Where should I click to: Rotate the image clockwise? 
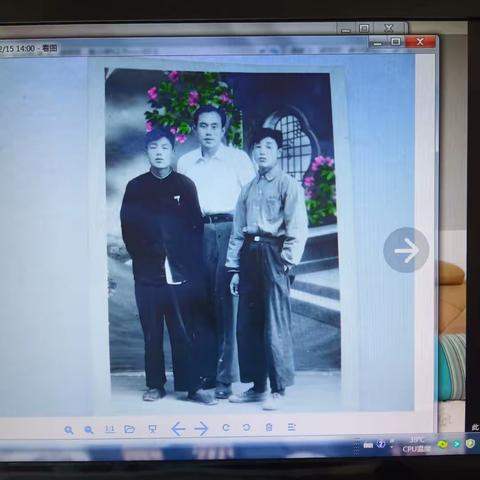click(226, 428)
